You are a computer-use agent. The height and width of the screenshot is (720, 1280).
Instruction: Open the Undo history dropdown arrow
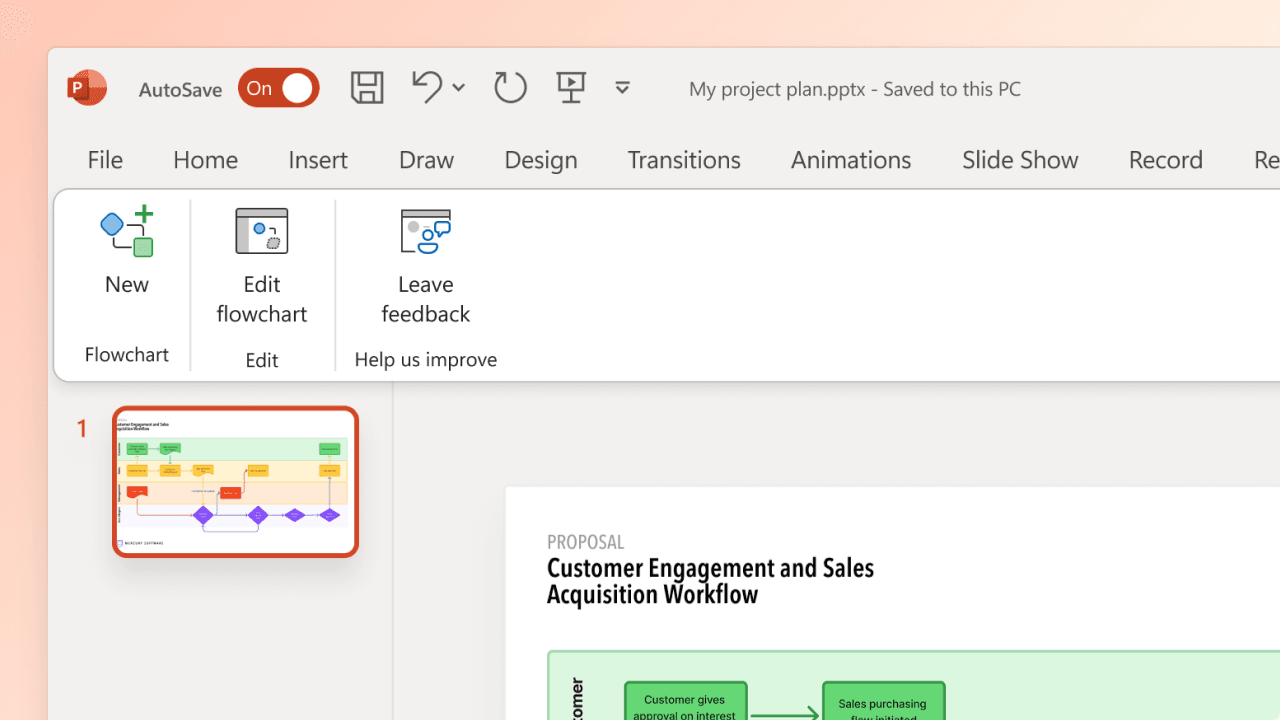coord(458,88)
